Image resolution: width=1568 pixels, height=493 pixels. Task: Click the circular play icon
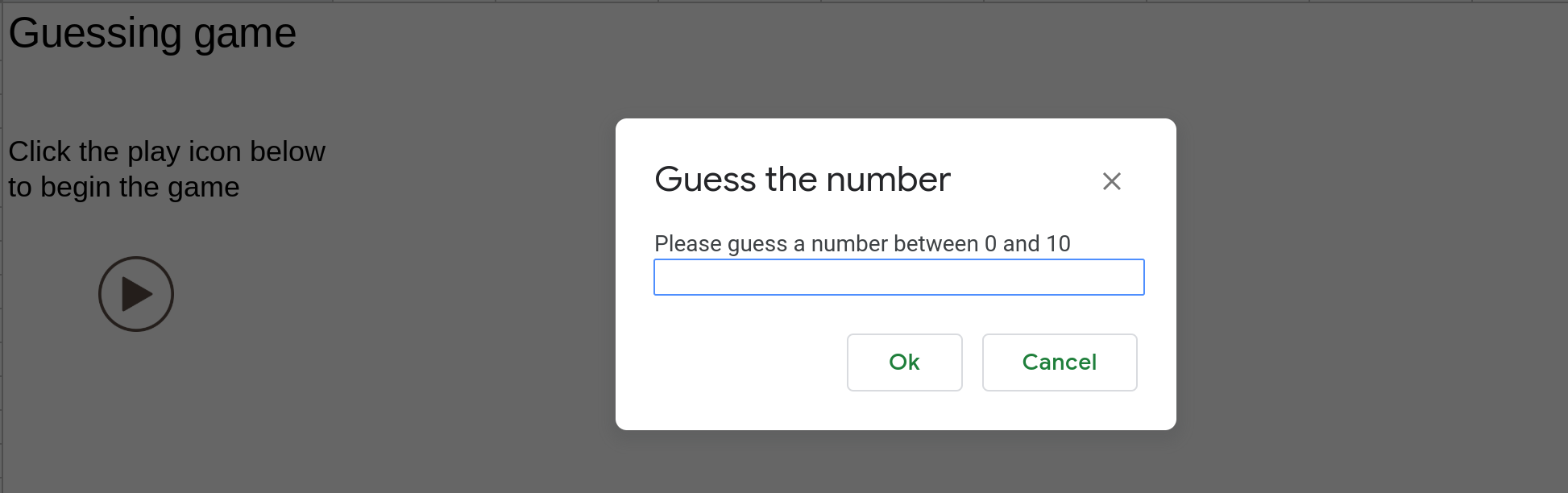pyautogui.click(x=136, y=294)
